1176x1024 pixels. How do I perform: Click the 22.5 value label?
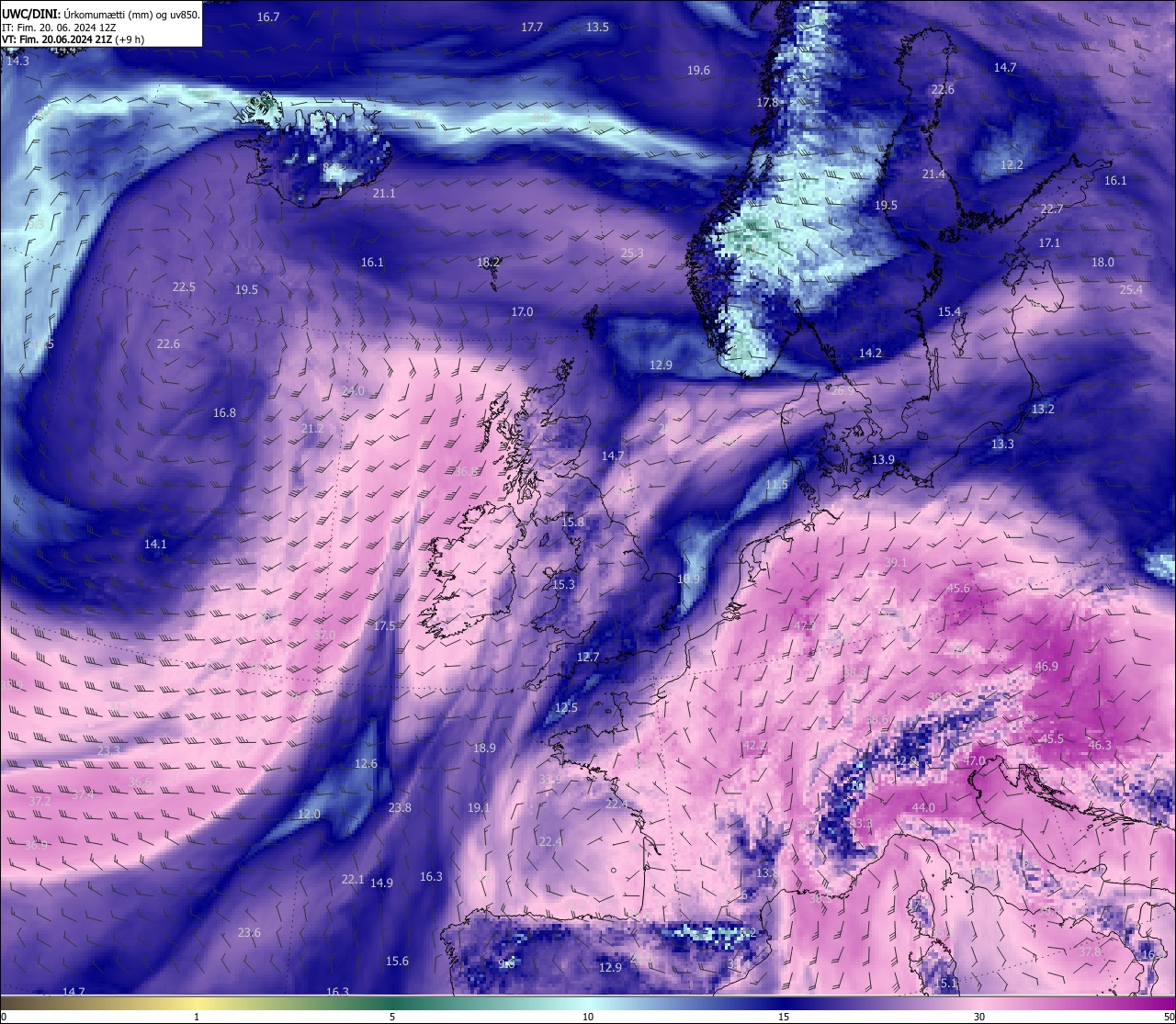[184, 287]
